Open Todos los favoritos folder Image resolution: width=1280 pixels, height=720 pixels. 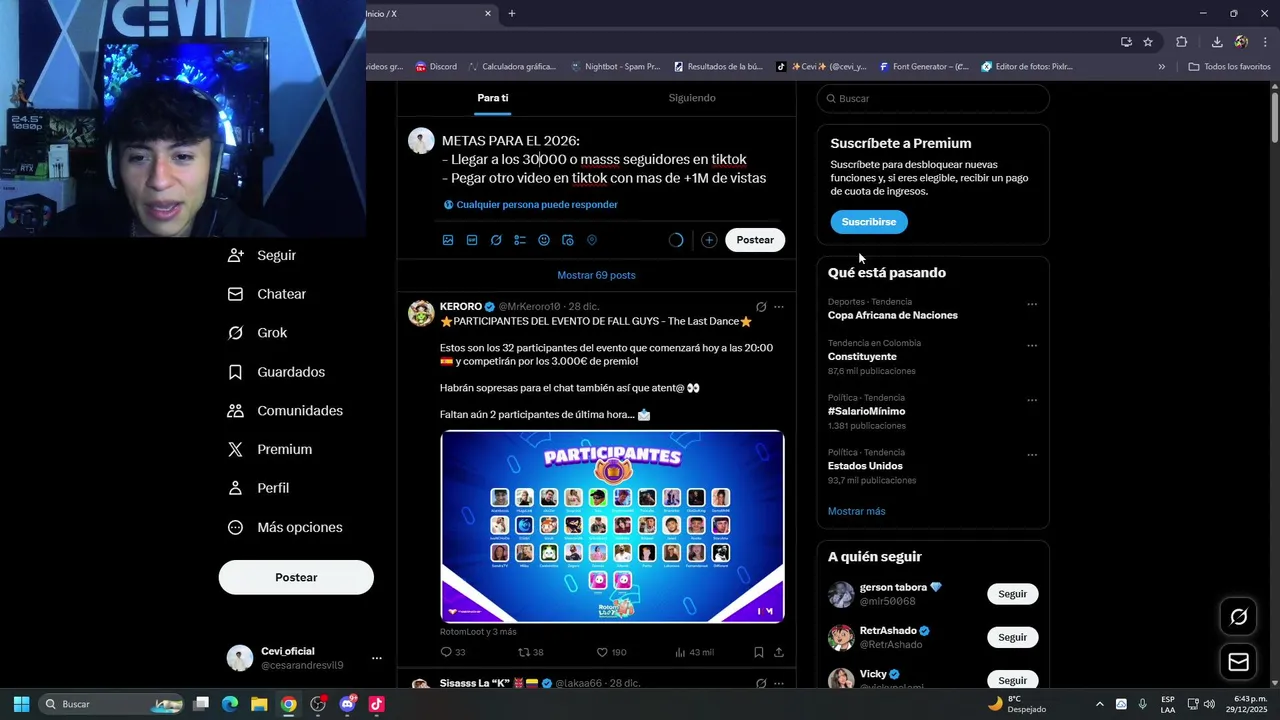click(1229, 67)
